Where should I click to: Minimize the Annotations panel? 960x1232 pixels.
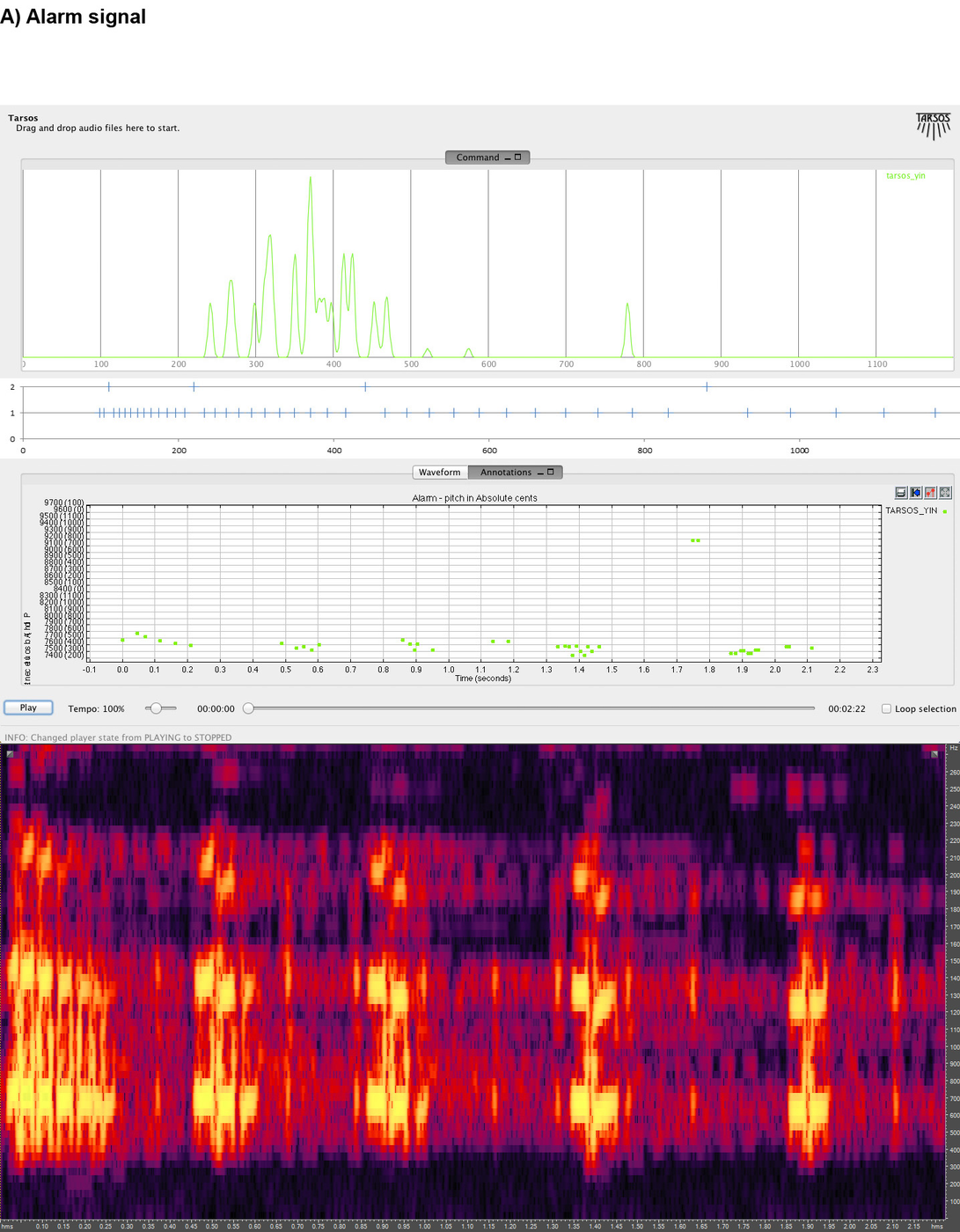tap(540, 473)
